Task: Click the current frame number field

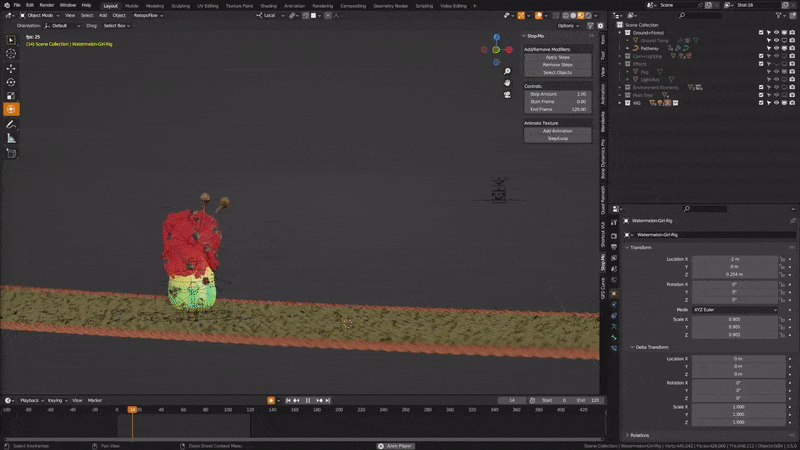Action: point(512,401)
